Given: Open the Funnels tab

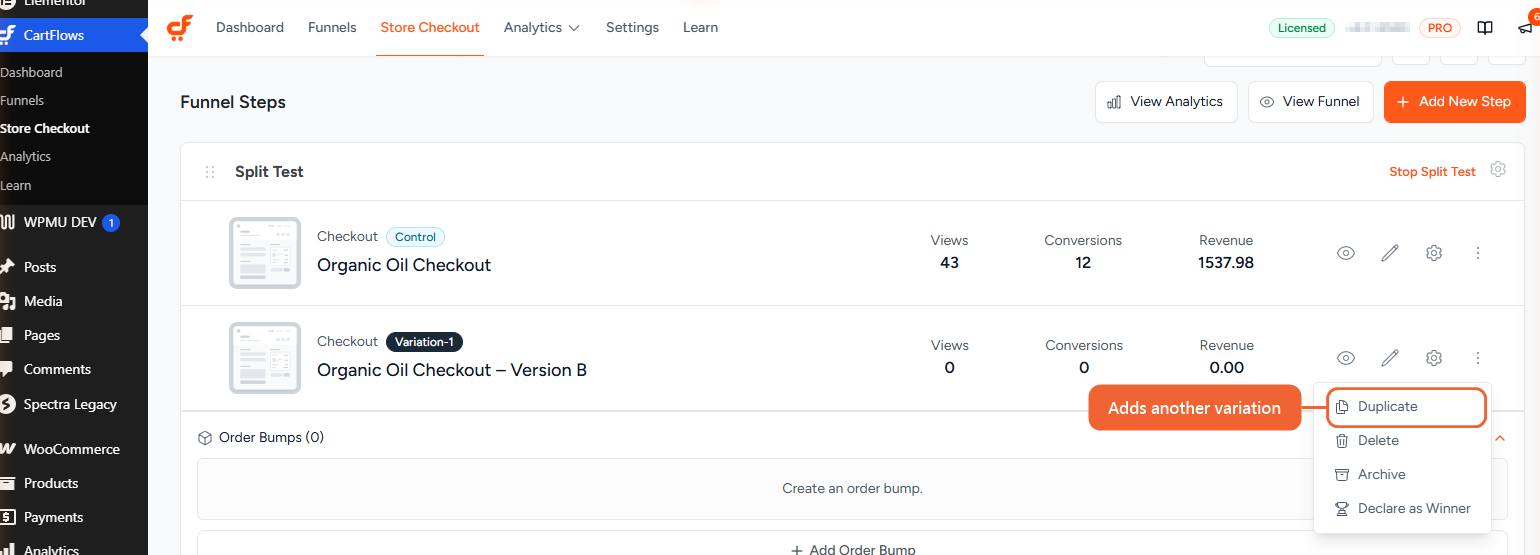Looking at the screenshot, I should 332,28.
